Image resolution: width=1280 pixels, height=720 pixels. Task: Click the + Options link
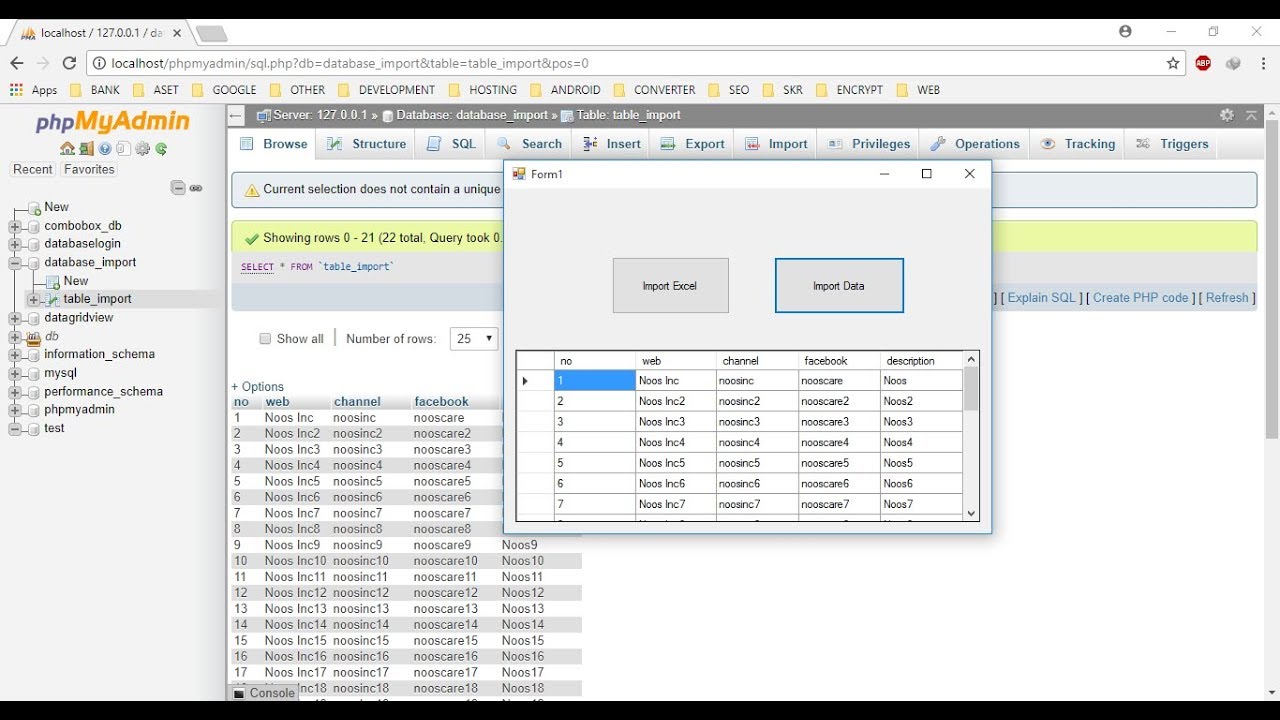point(258,387)
